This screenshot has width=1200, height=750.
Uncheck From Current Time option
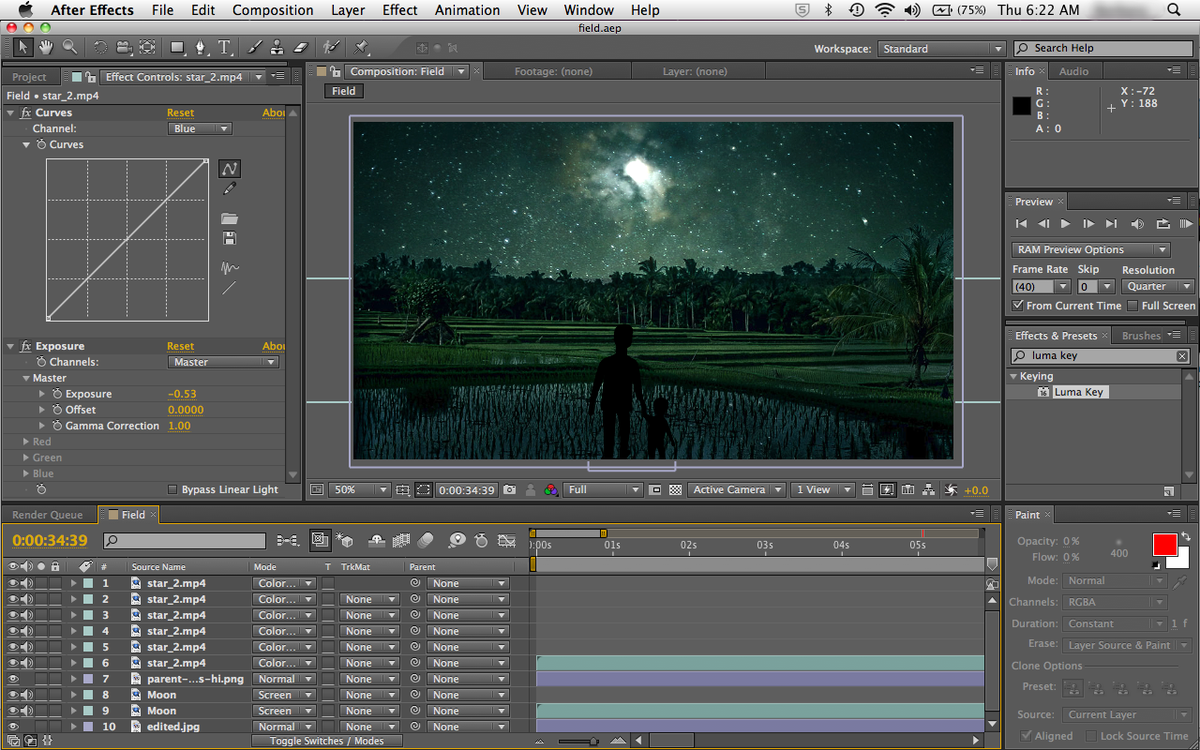[x=1018, y=306]
